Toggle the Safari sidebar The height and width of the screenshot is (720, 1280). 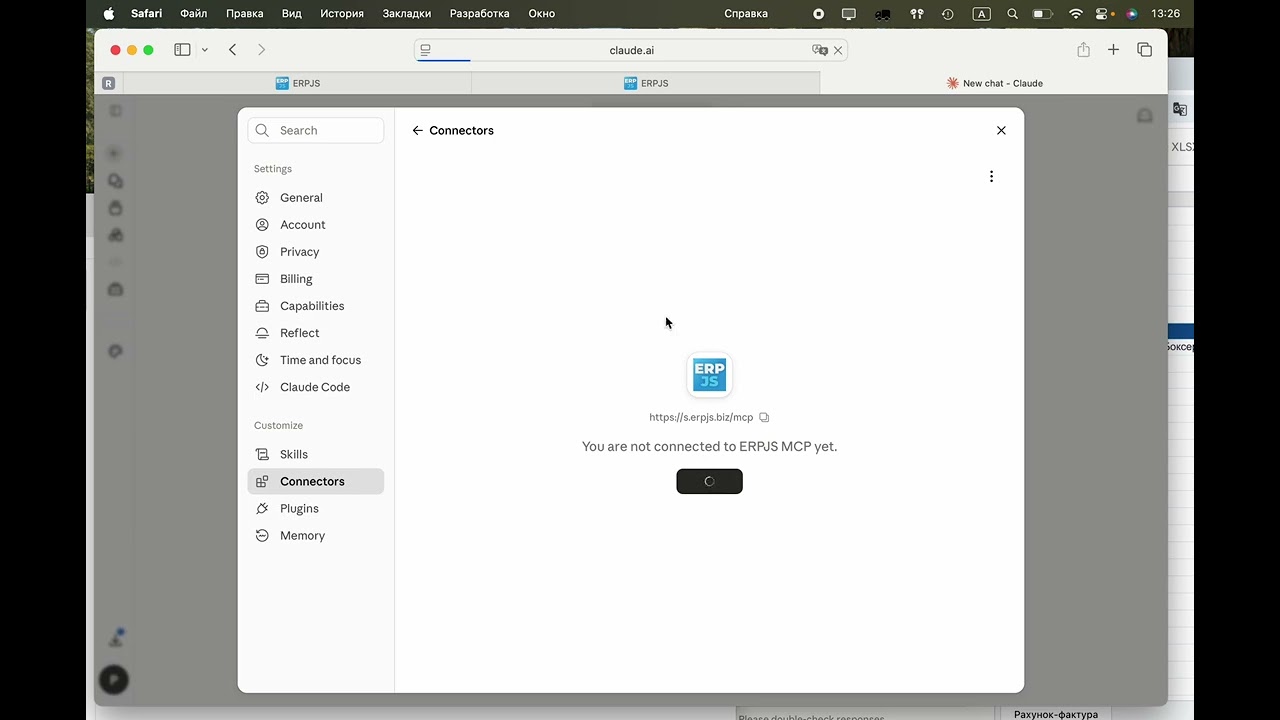point(182,50)
